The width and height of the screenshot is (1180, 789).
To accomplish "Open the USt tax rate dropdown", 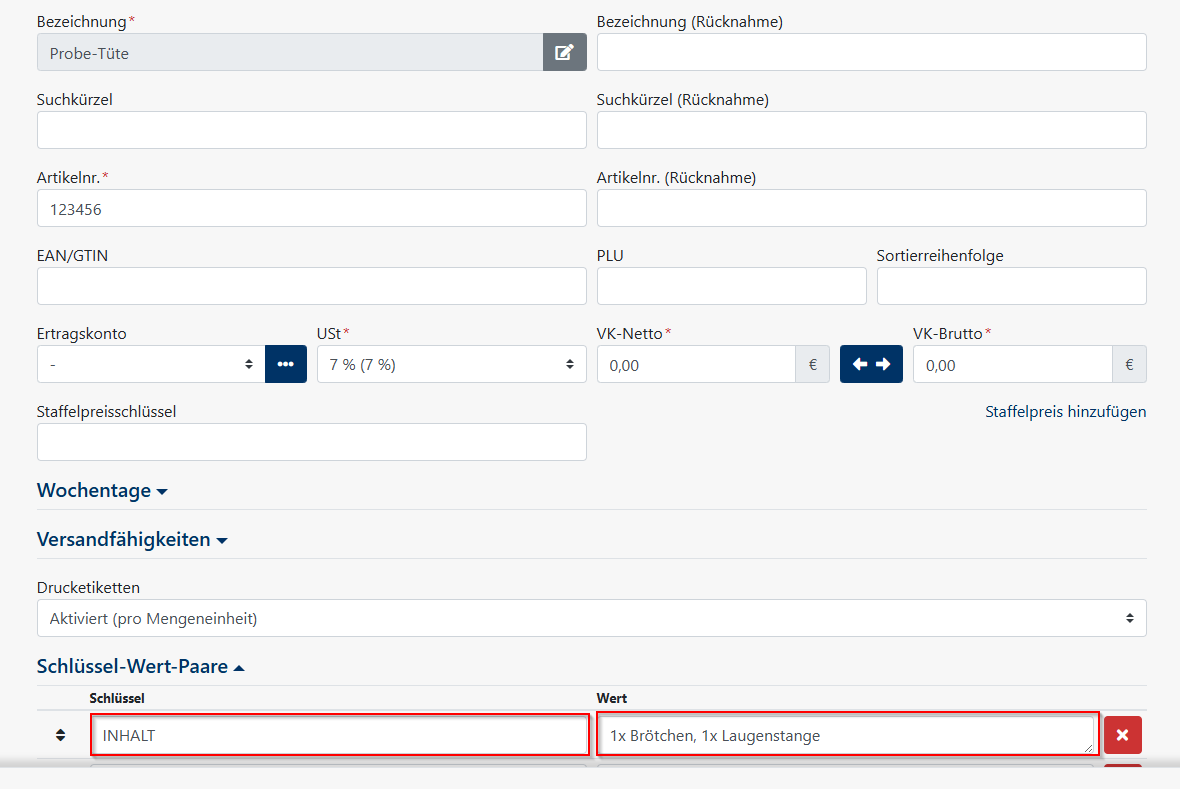I will tap(451, 364).
